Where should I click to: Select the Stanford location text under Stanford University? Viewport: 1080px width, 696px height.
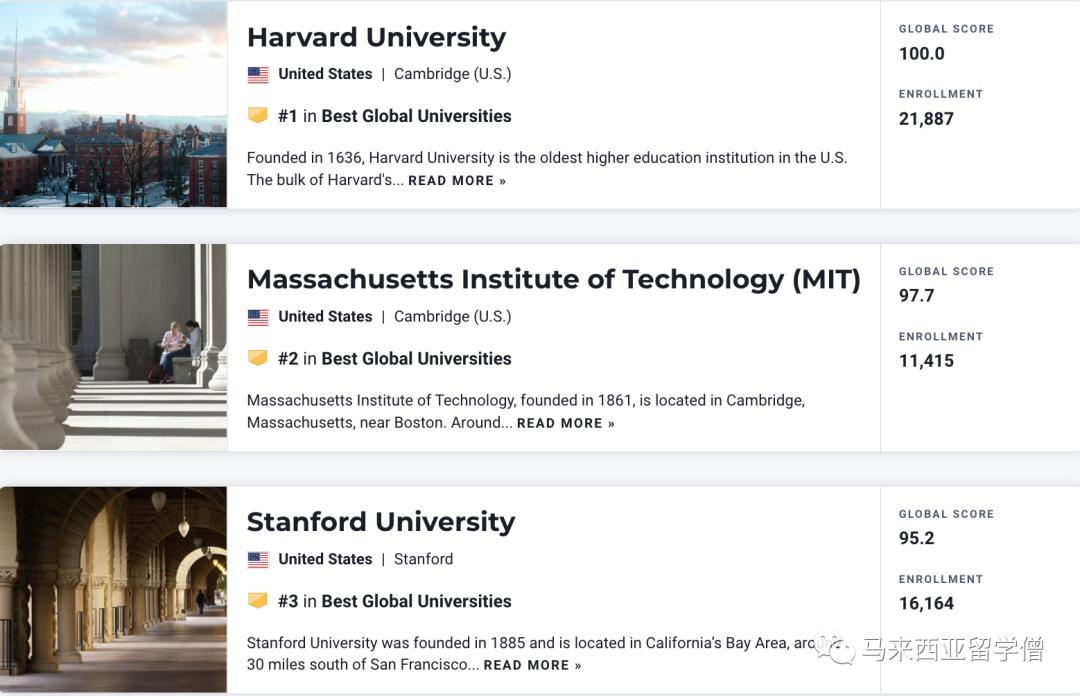click(x=423, y=559)
